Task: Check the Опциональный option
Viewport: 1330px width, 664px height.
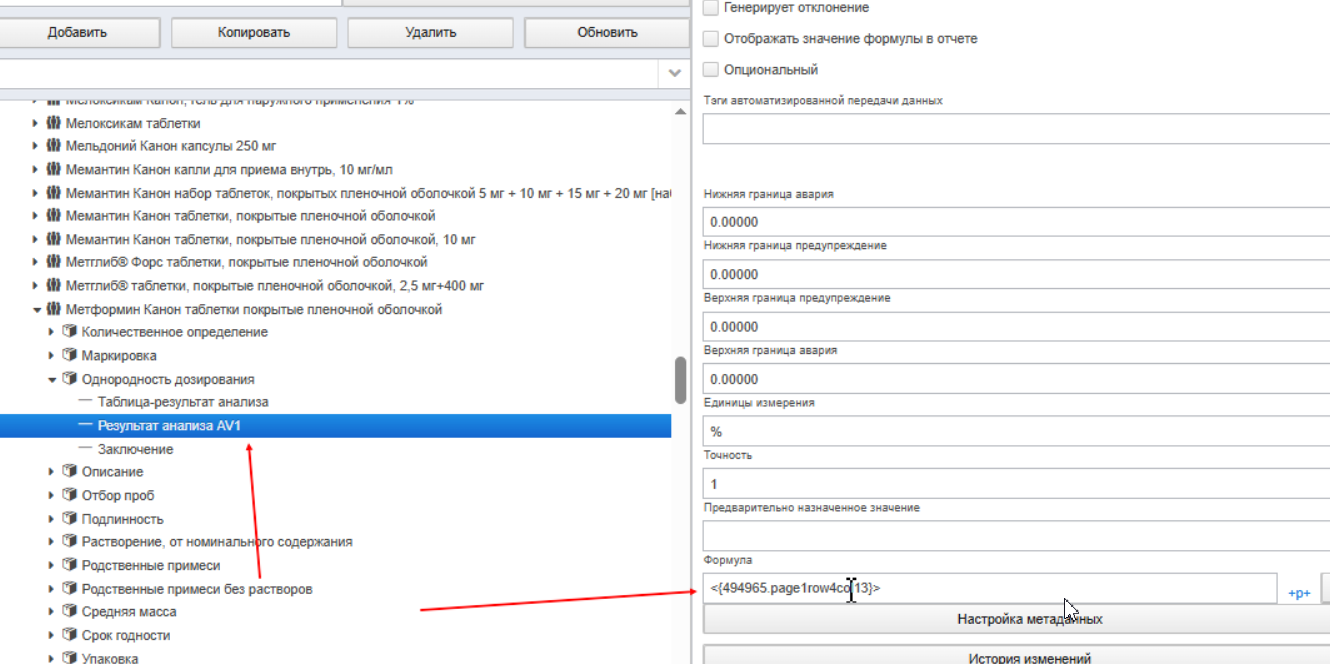Action: pyautogui.click(x=711, y=69)
